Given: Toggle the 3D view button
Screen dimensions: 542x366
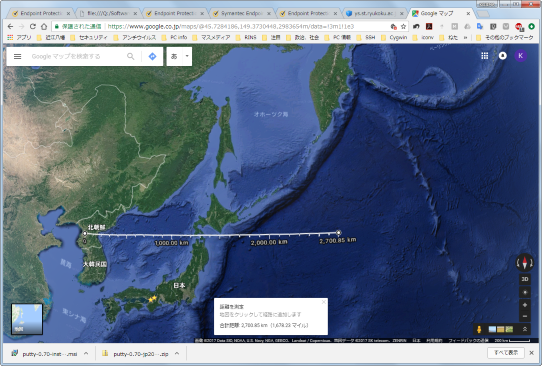Looking at the screenshot, I should point(525,279).
